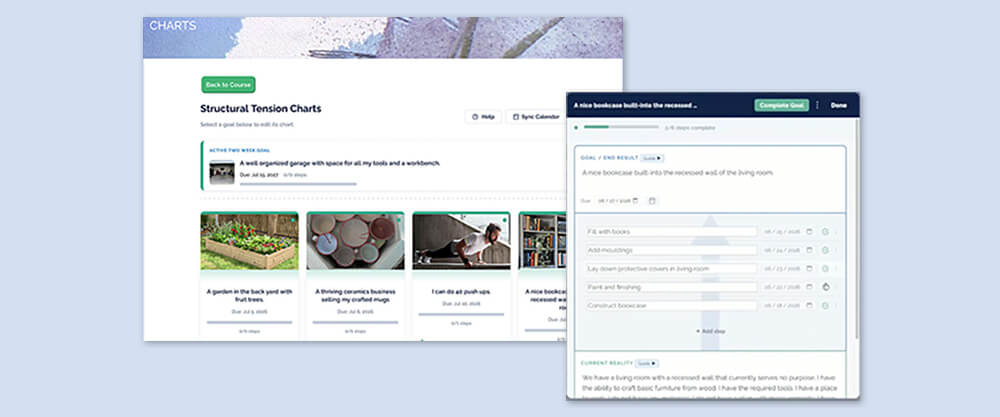
Task: Click the goal text 'A nice bookcase built-into the recessed wall'
Action: 677,173
